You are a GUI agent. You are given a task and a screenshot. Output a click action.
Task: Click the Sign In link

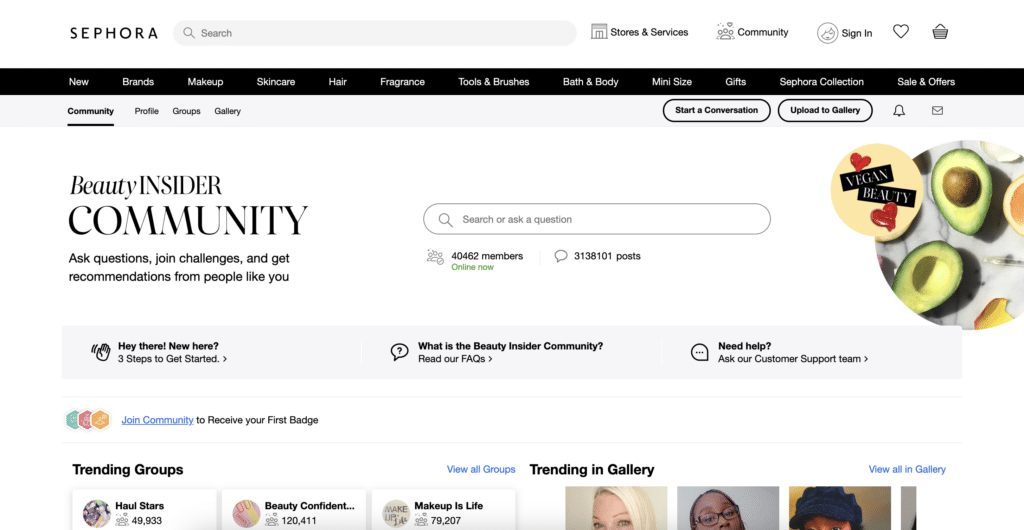857,33
